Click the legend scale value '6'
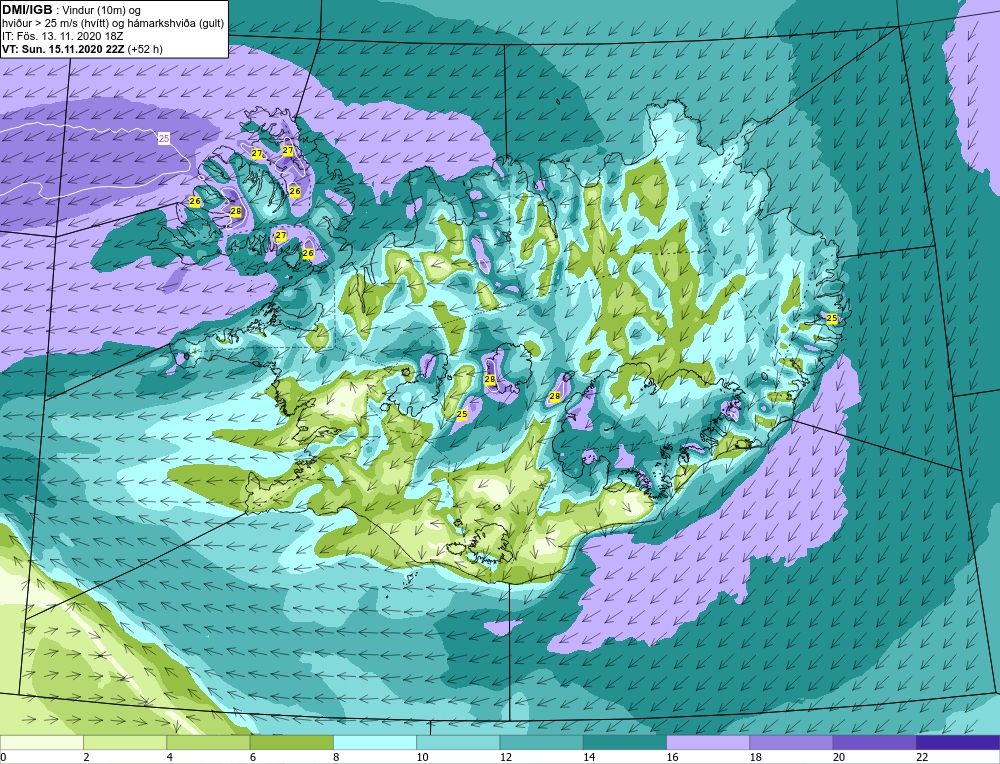 pos(253,757)
